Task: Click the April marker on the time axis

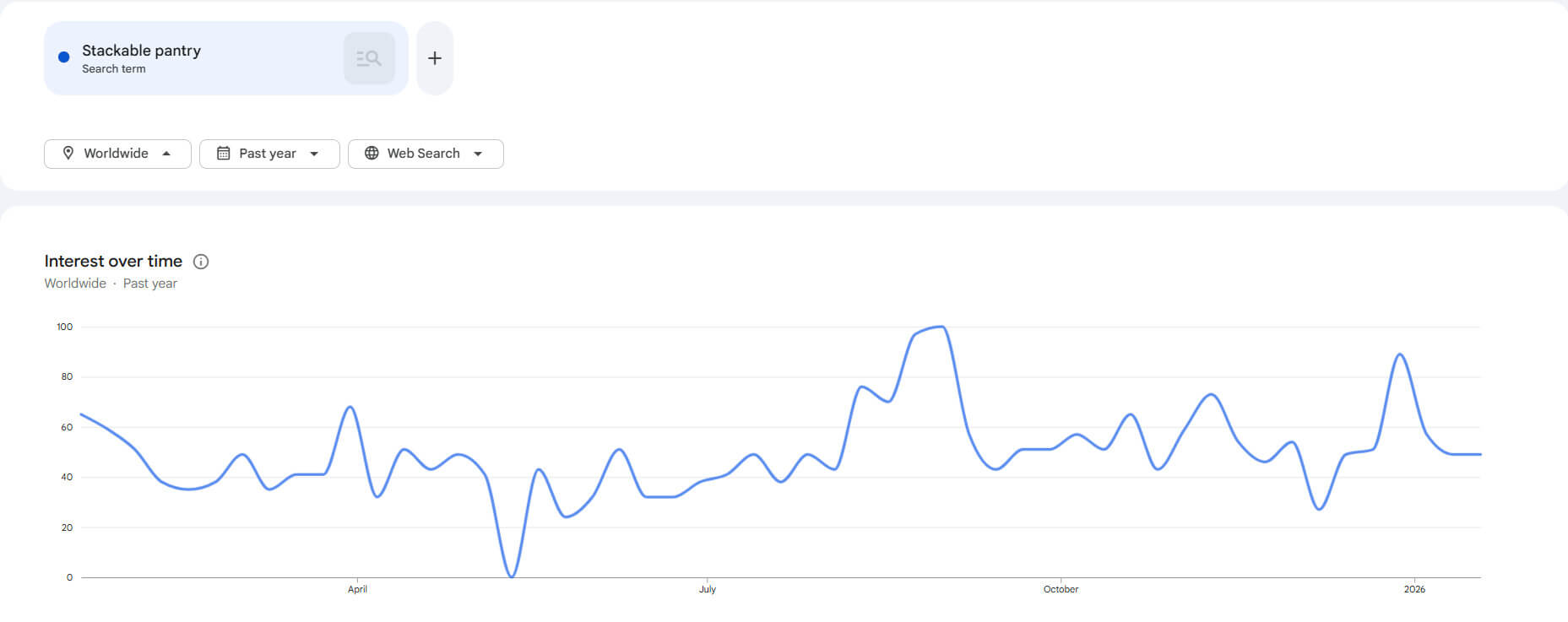Action: tap(357, 589)
